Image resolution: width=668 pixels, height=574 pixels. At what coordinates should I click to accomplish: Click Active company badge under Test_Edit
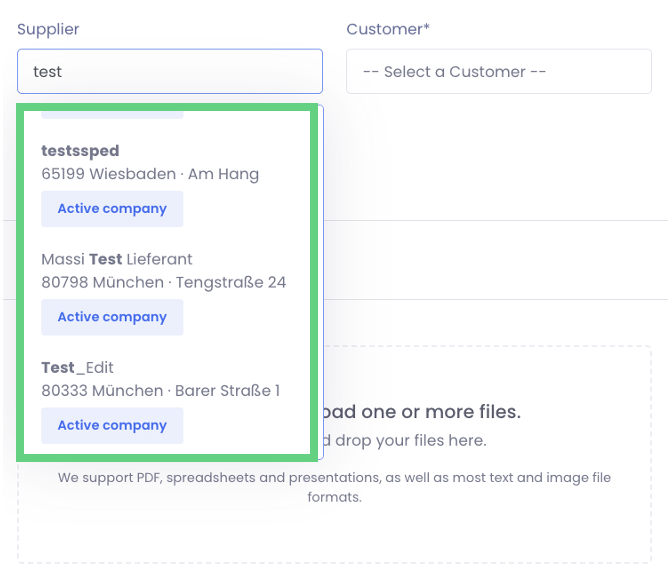tap(112, 425)
